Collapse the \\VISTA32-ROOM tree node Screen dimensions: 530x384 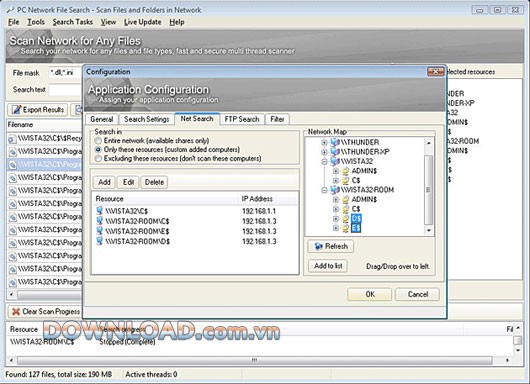point(324,190)
